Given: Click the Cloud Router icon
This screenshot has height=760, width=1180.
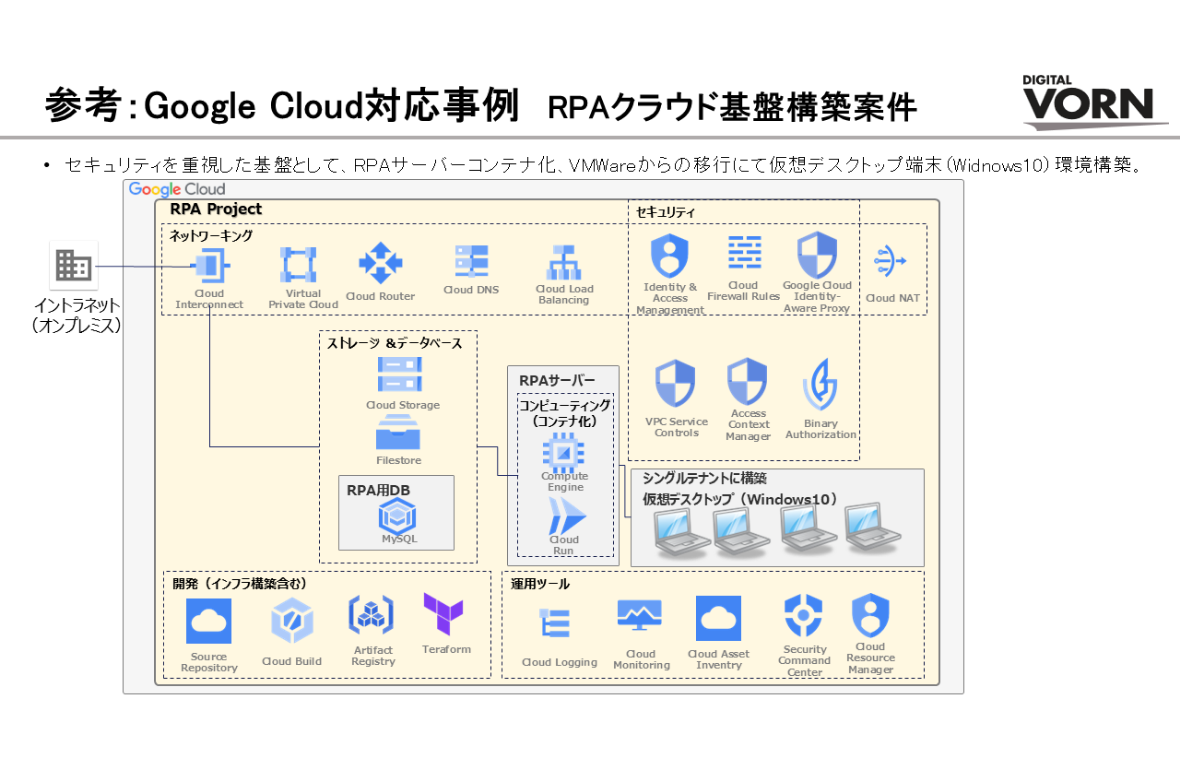Looking at the screenshot, I should (x=381, y=263).
